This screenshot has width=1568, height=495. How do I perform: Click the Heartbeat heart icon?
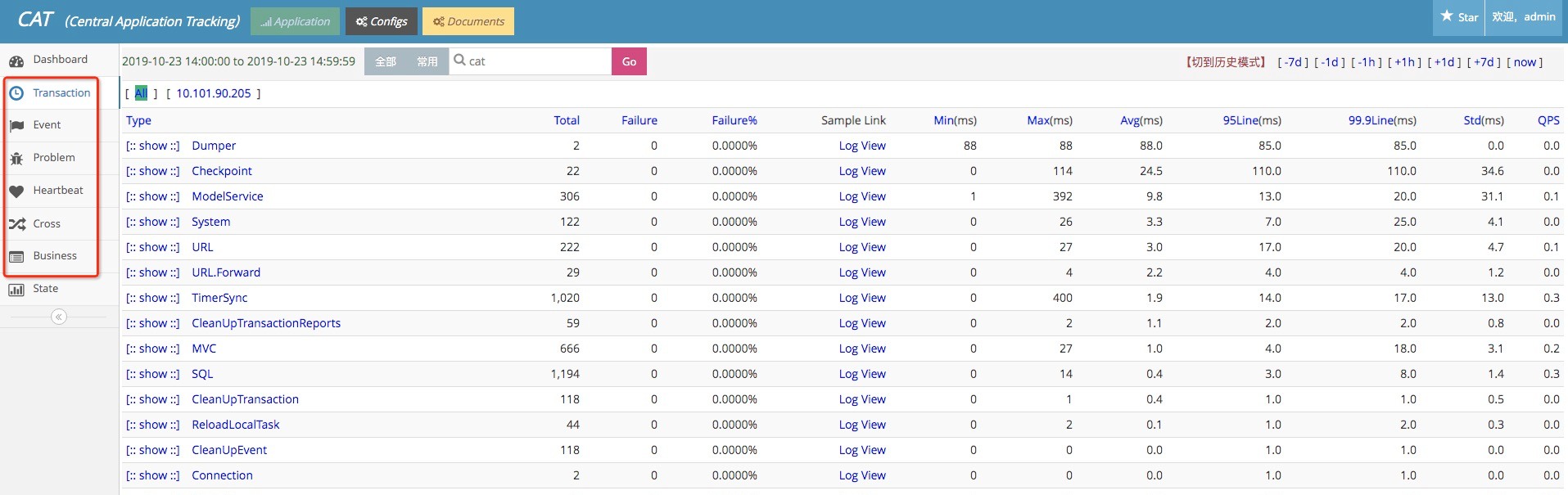click(x=16, y=191)
